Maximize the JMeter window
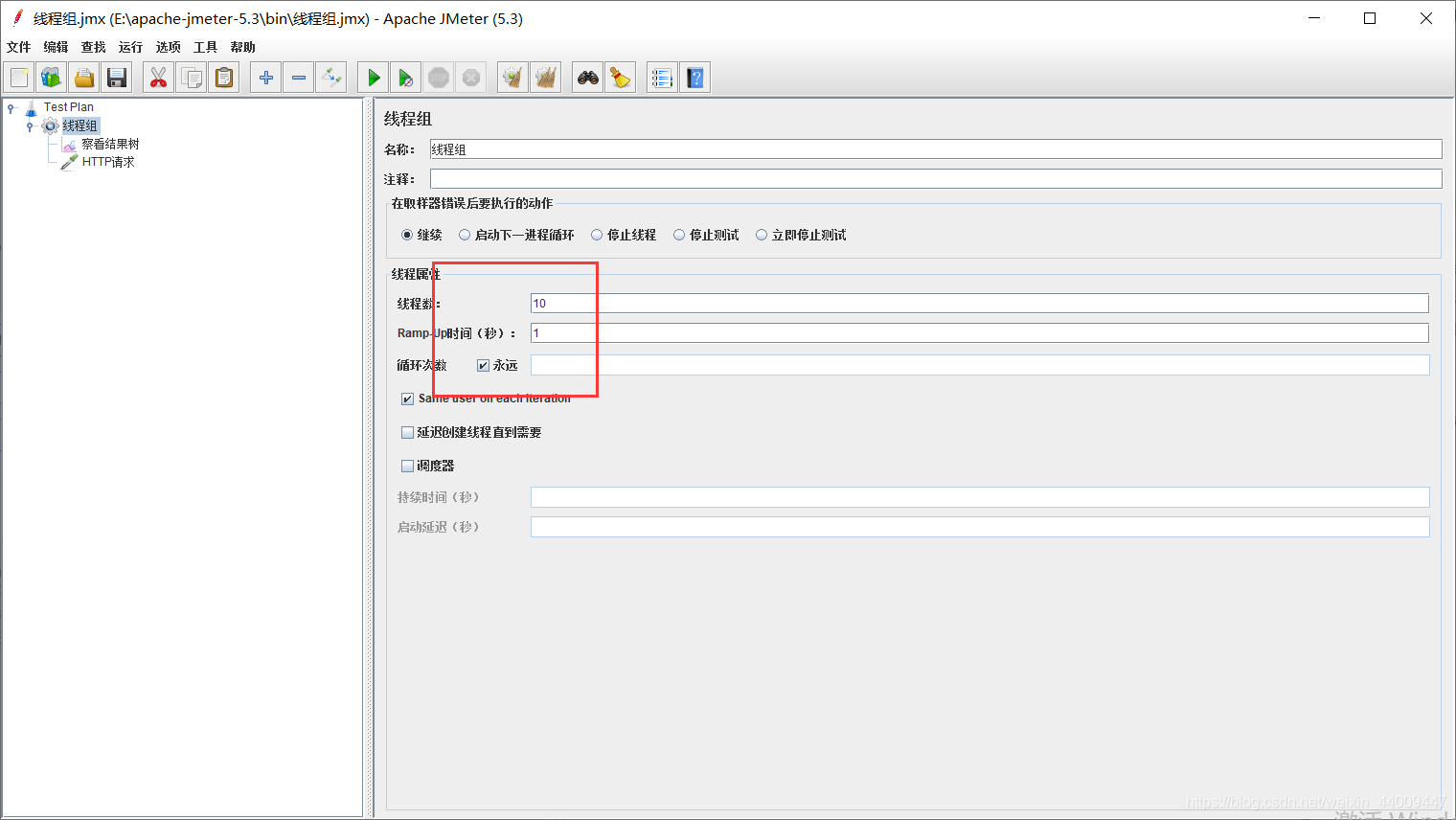This screenshot has width=1456, height=820. tap(1370, 18)
